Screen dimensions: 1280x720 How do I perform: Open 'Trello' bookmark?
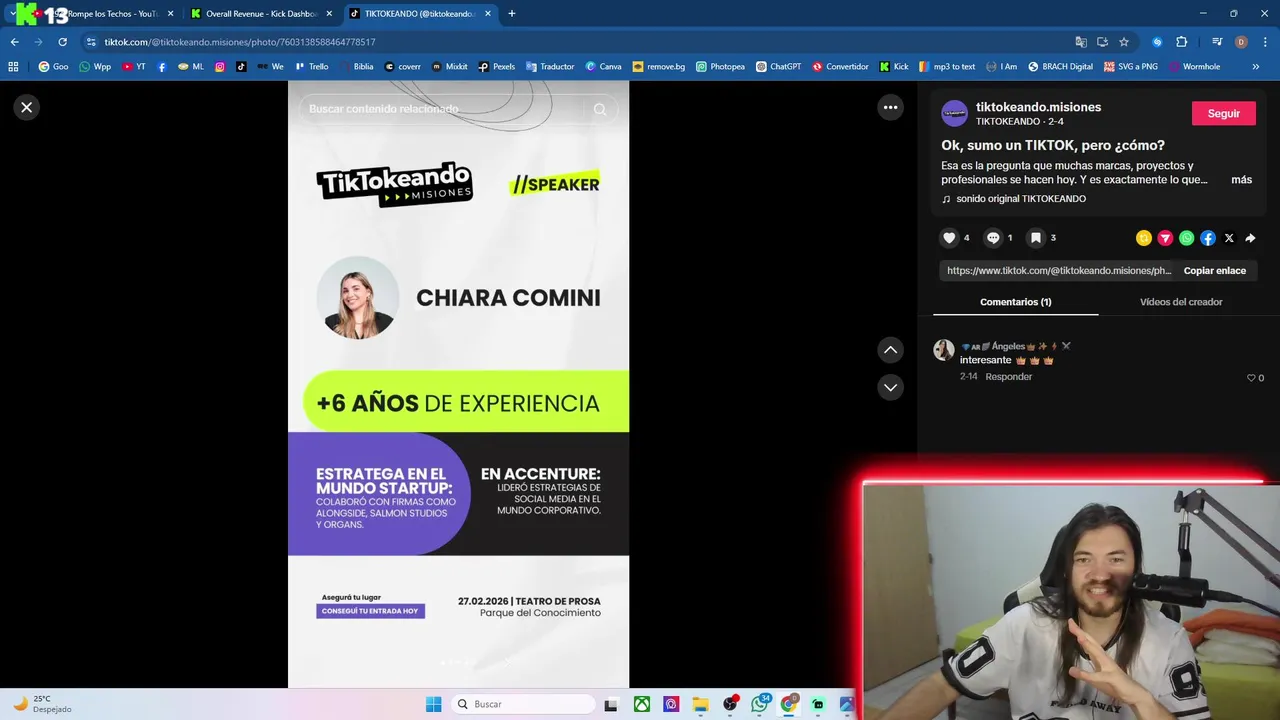311,67
